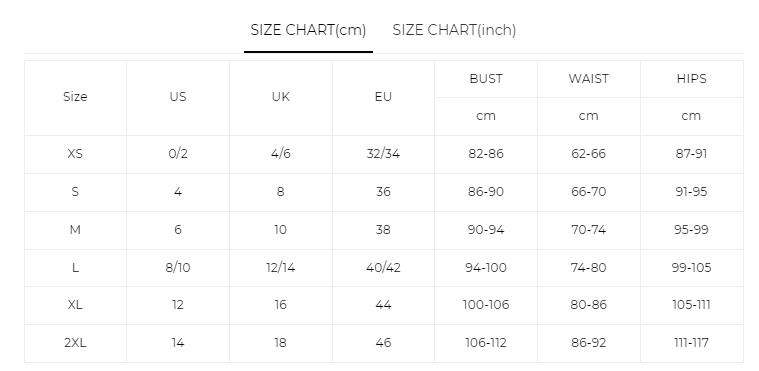Viewport: 759px width, 371px height.
Task: Click the 12/14 UK size cell
Action: pyautogui.click(x=281, y=267)
